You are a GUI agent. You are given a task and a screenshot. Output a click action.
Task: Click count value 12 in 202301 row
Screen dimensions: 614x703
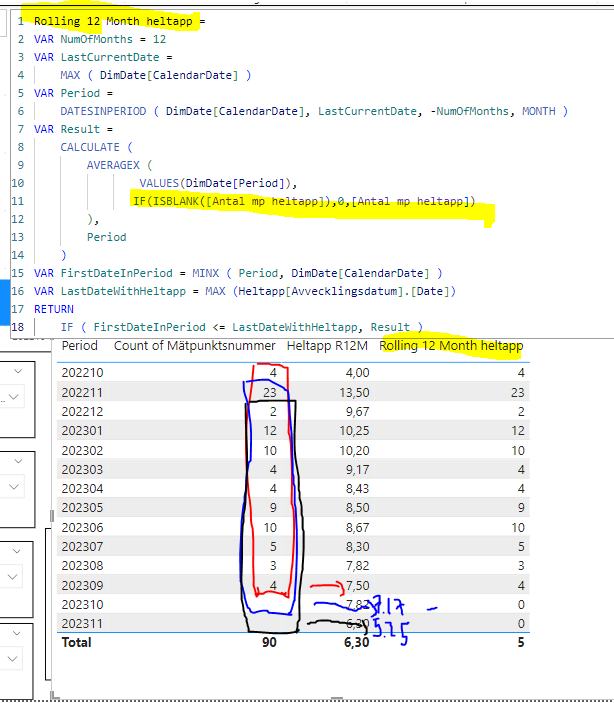(x=270, y=431)
